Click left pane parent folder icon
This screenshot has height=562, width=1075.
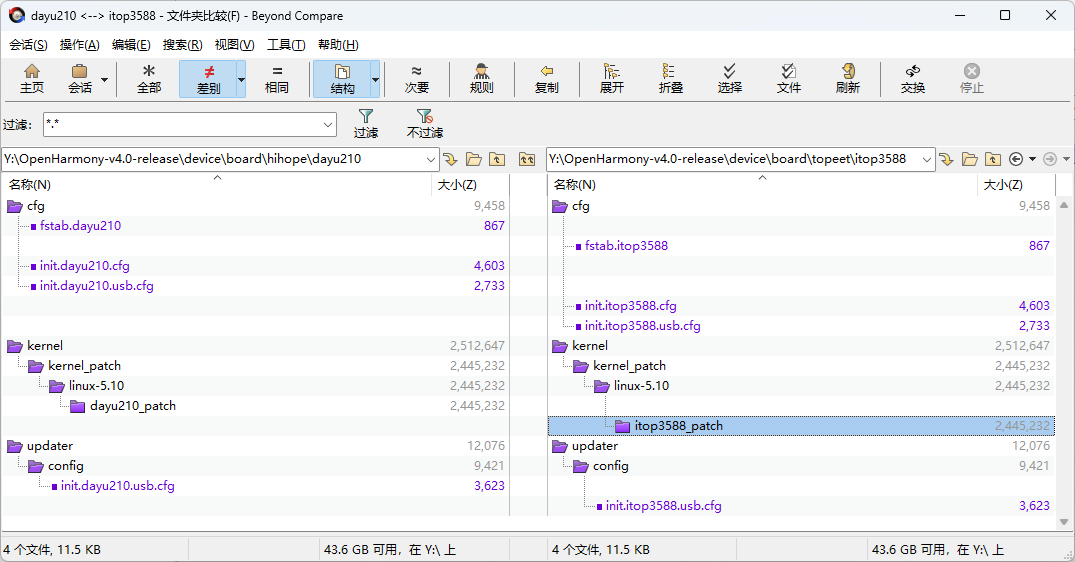coord(497,159)
